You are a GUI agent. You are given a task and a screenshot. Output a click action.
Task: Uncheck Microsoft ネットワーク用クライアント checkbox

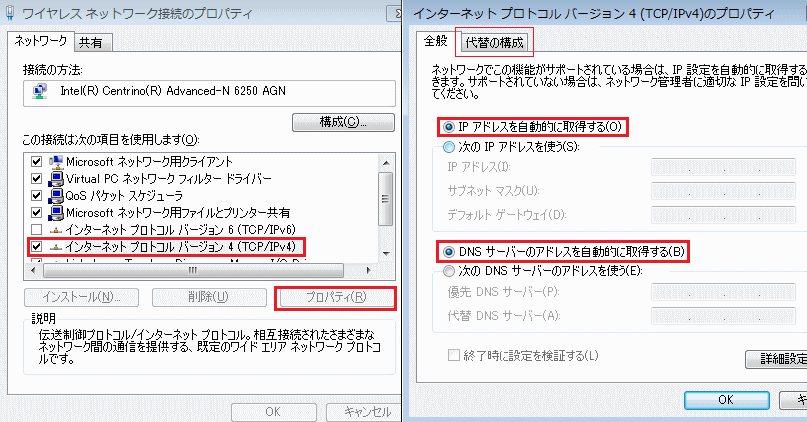36,162
